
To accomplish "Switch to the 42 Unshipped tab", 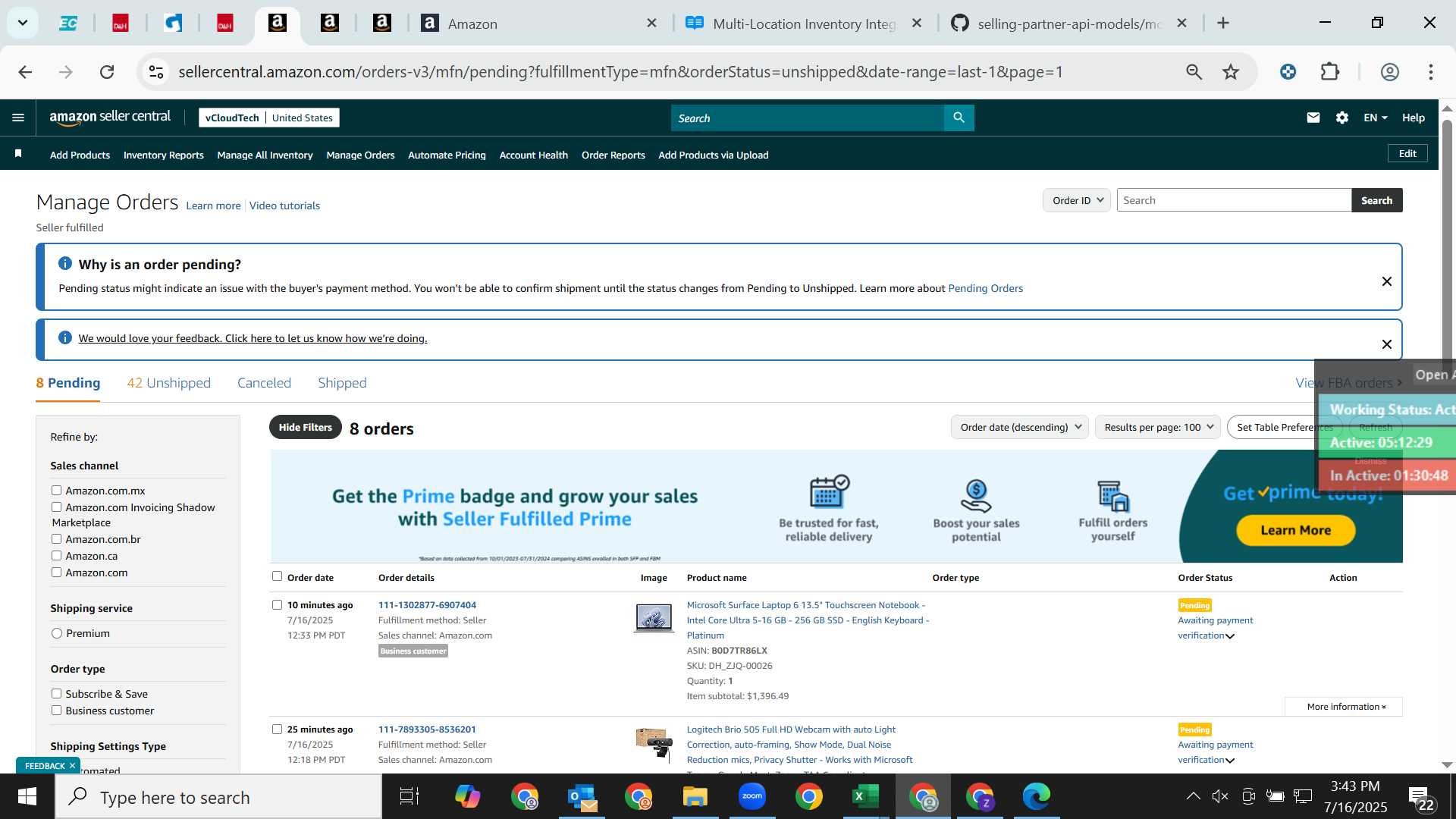I will [168, 383].
